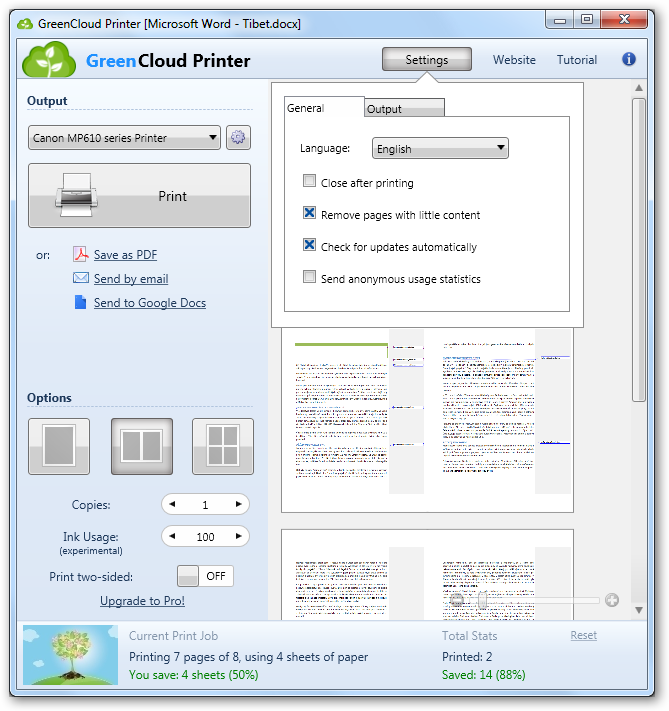669x711 pixels.
Task: Minimize the GreenCloud Printer window
Action: click(560, 20)
